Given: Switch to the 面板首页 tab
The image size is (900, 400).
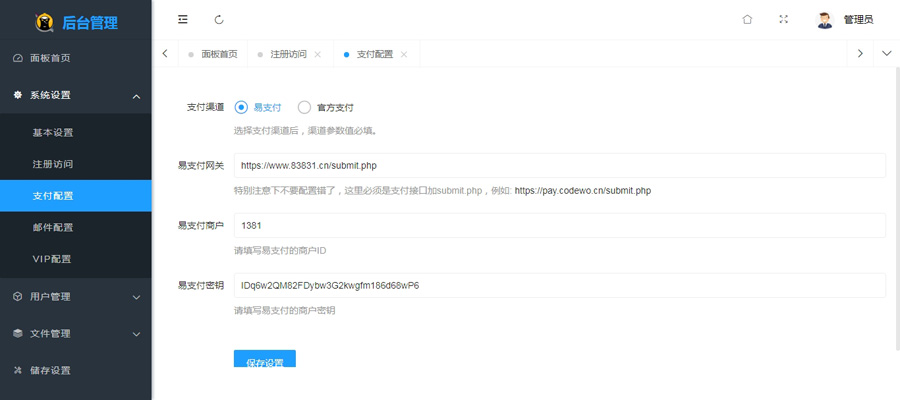Looking at the screenshot, I should (218, 54).
